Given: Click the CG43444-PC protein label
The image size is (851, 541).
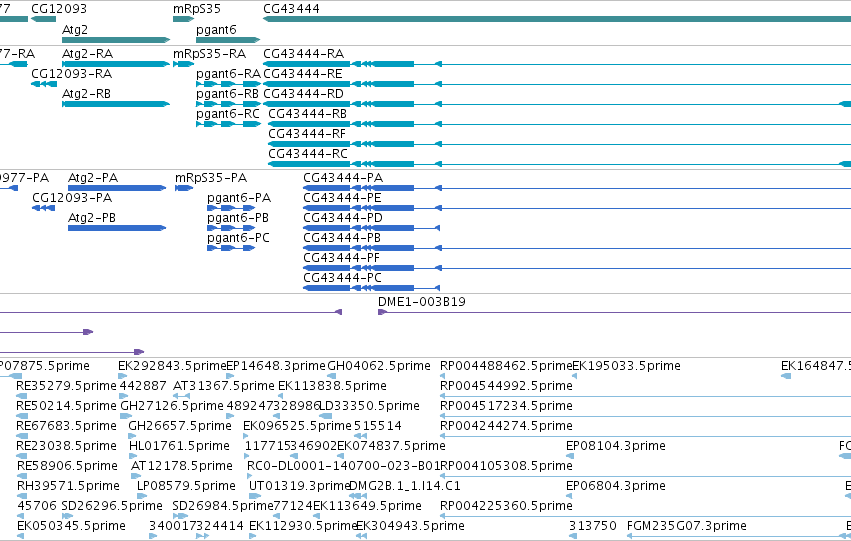Looking at the screenshot, I should tap(342, 278).
